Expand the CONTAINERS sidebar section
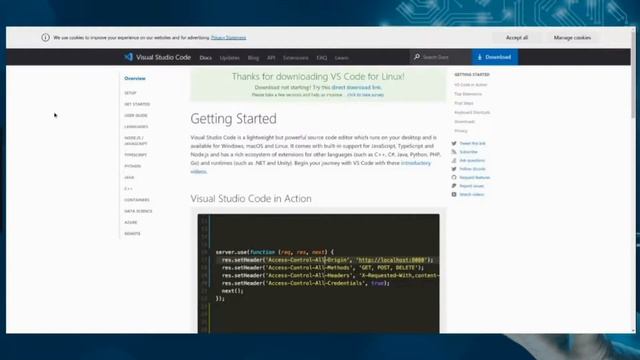 point(137,200)
